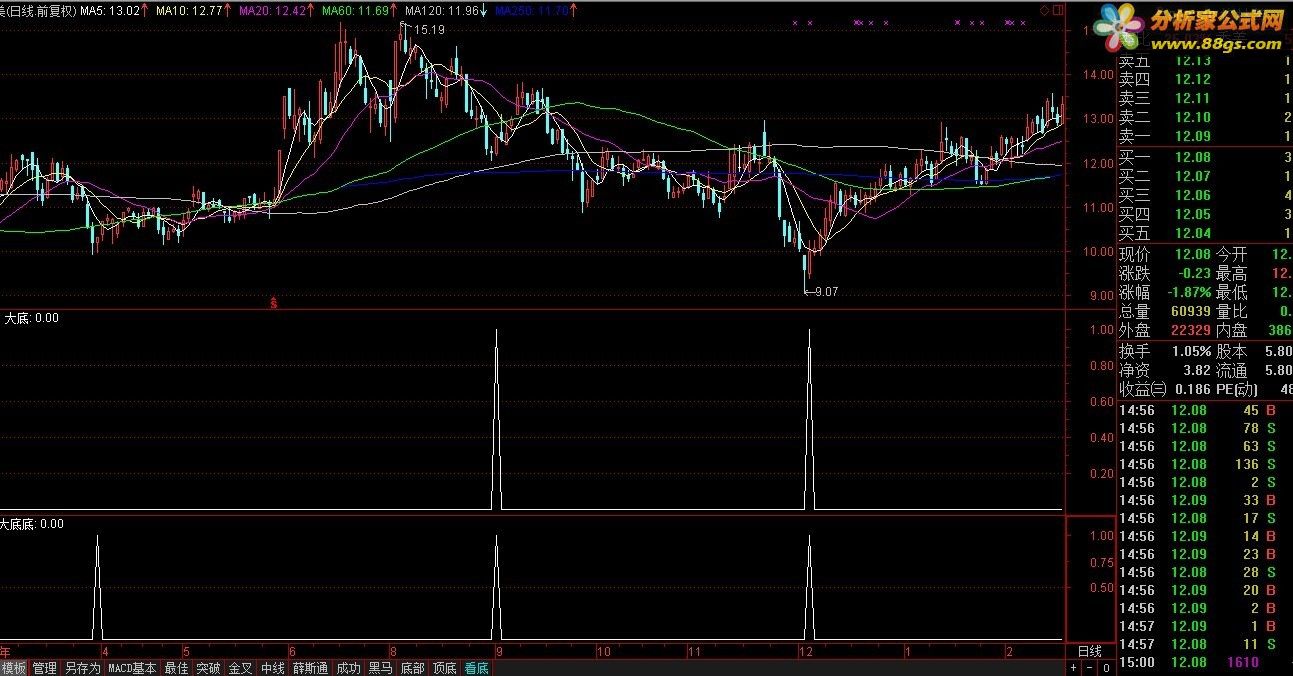The image size is (1293, 676).
Task: Click the 总量 60939 volume field
Action: coord(1164,311)
